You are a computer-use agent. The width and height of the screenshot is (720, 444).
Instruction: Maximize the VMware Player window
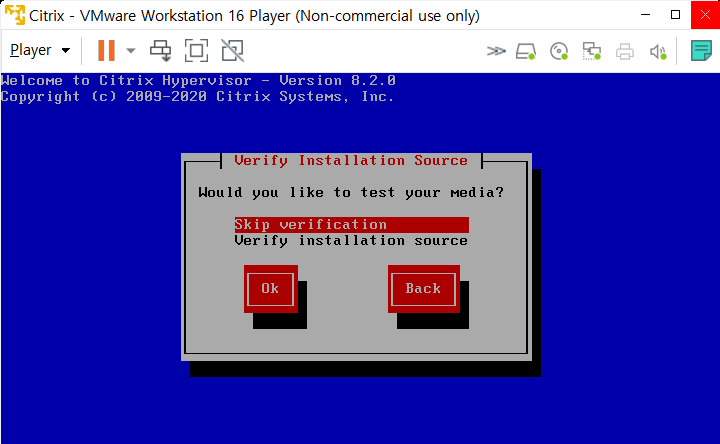point(675,15)
